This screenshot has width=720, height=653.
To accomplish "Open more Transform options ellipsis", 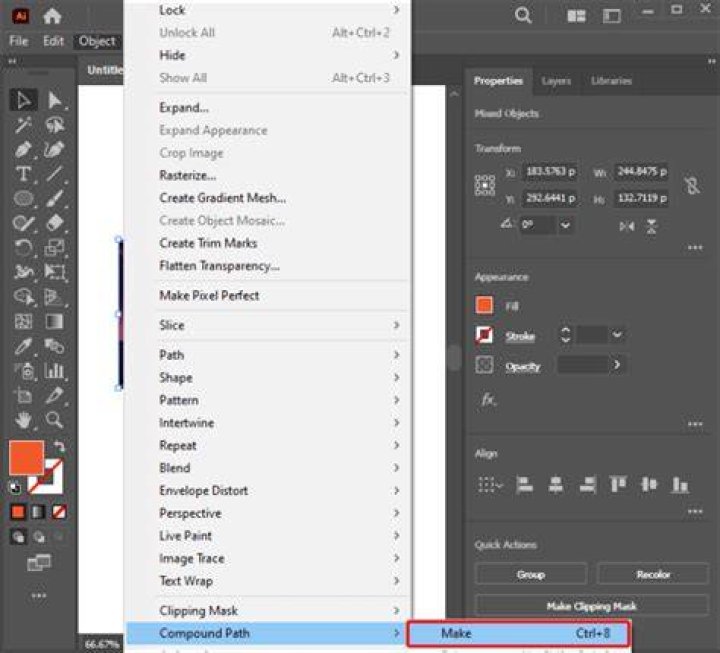I will [x=695, y=248].
